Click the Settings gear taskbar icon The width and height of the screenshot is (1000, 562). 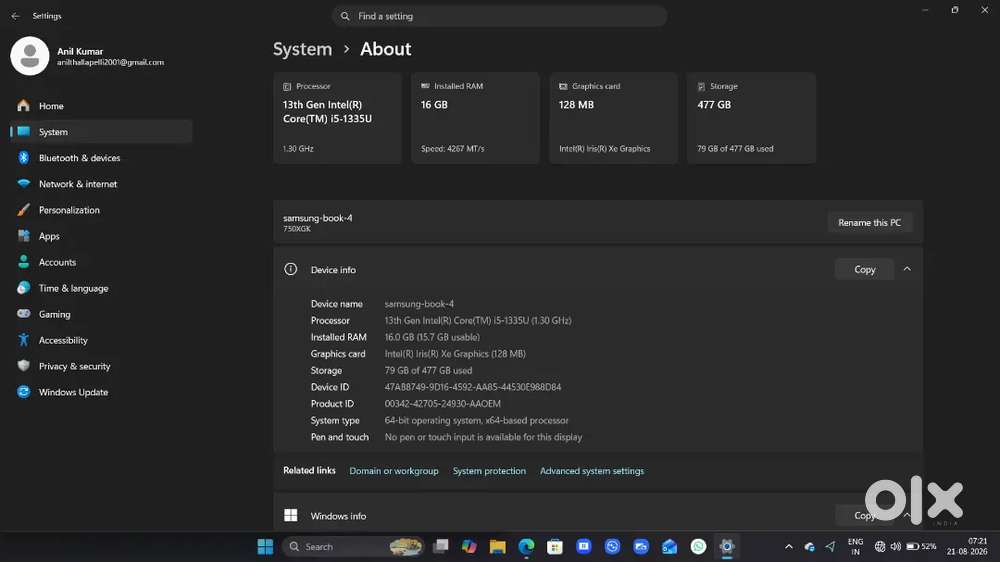click(727, 547)
